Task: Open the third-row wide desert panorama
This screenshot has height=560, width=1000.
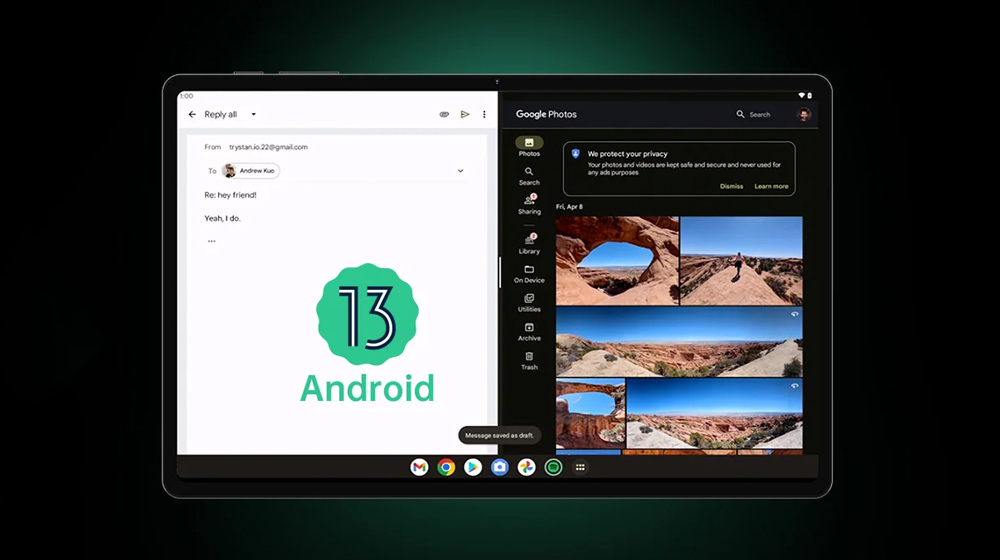Action: (714, 413)
